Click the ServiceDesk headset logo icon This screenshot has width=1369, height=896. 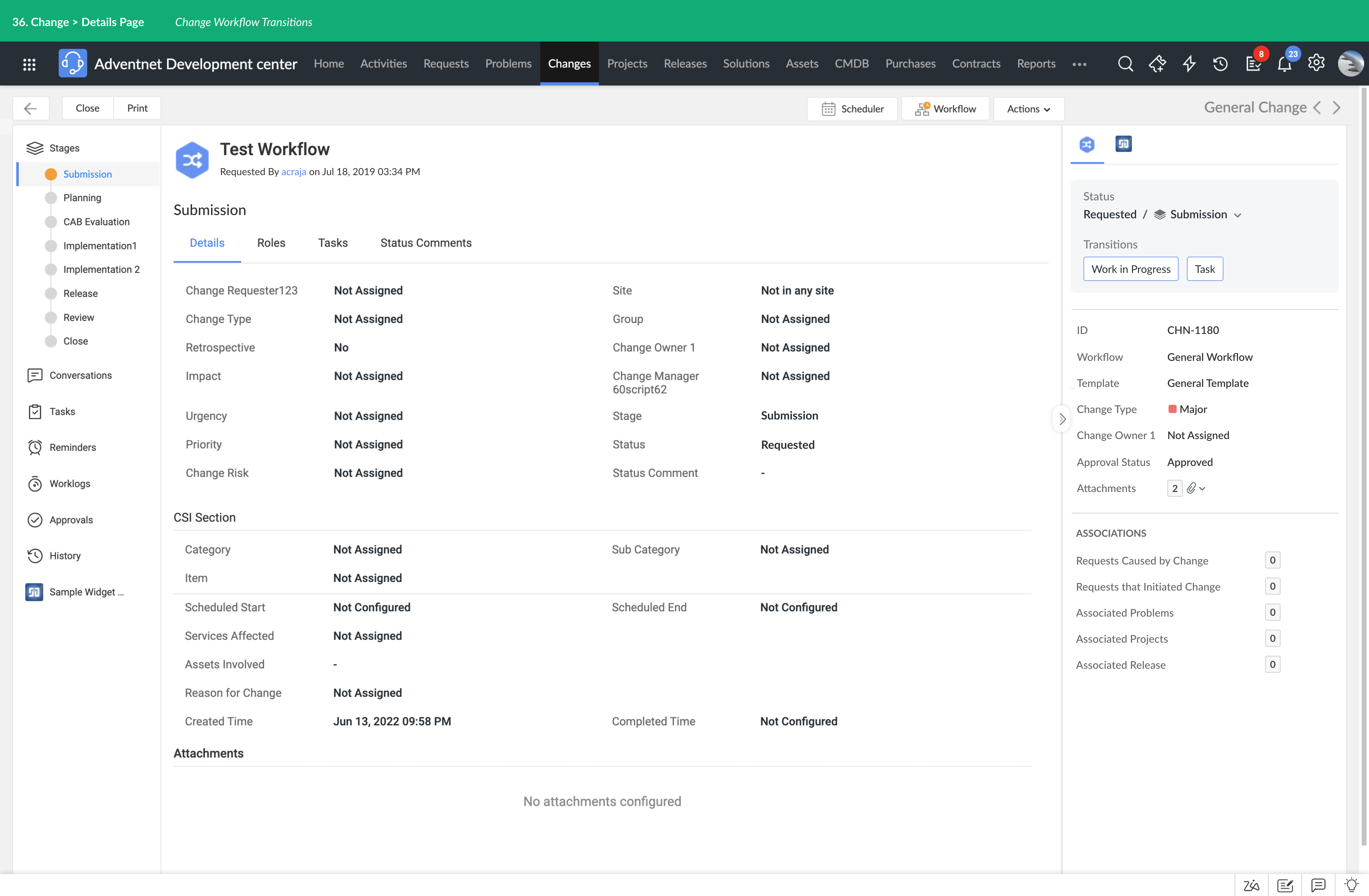(x=73, y=64)
